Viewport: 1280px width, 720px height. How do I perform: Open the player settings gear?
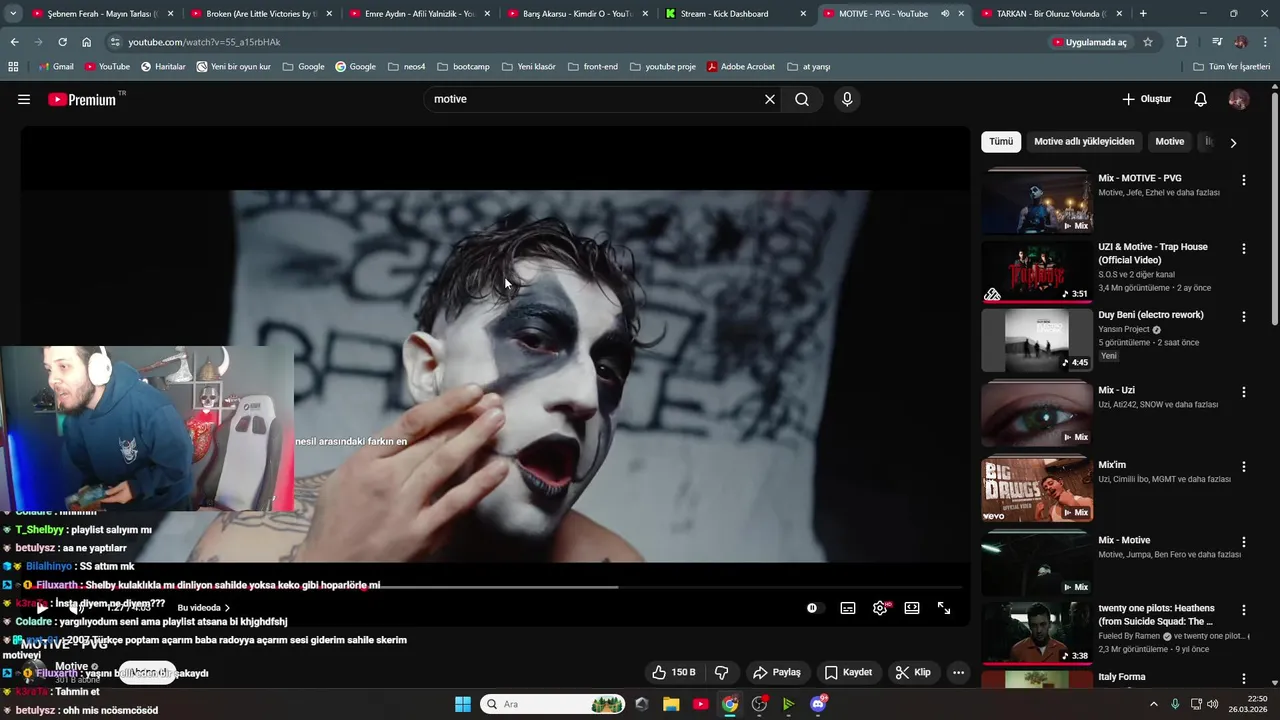tap(880, 608)
